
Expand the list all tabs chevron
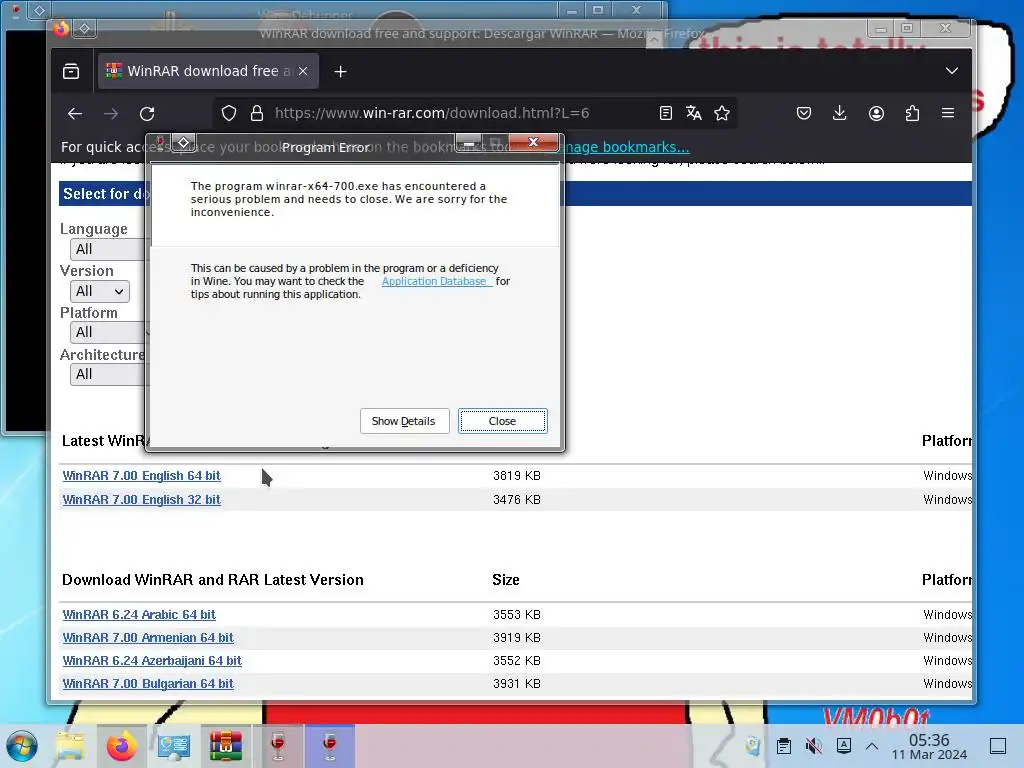(952, 71)
